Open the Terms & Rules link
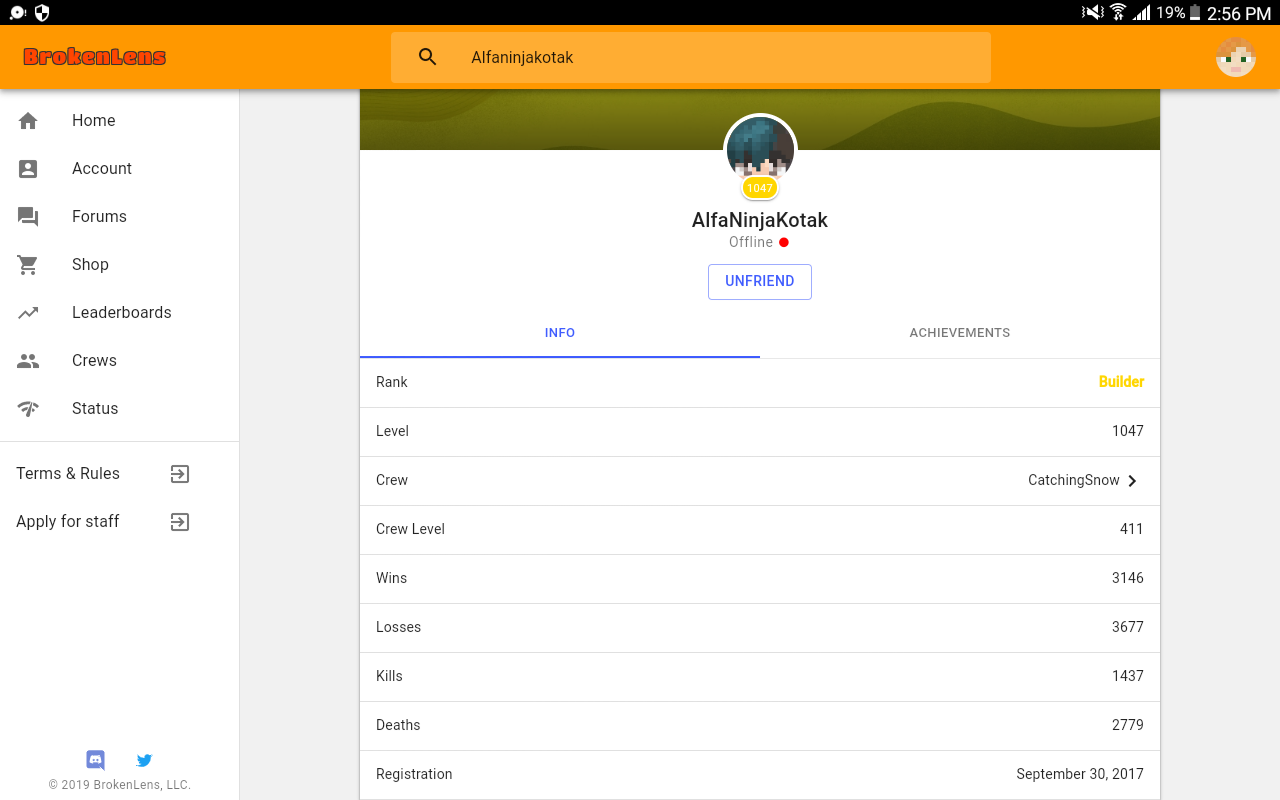The image size is (1280, 800). 68,473
